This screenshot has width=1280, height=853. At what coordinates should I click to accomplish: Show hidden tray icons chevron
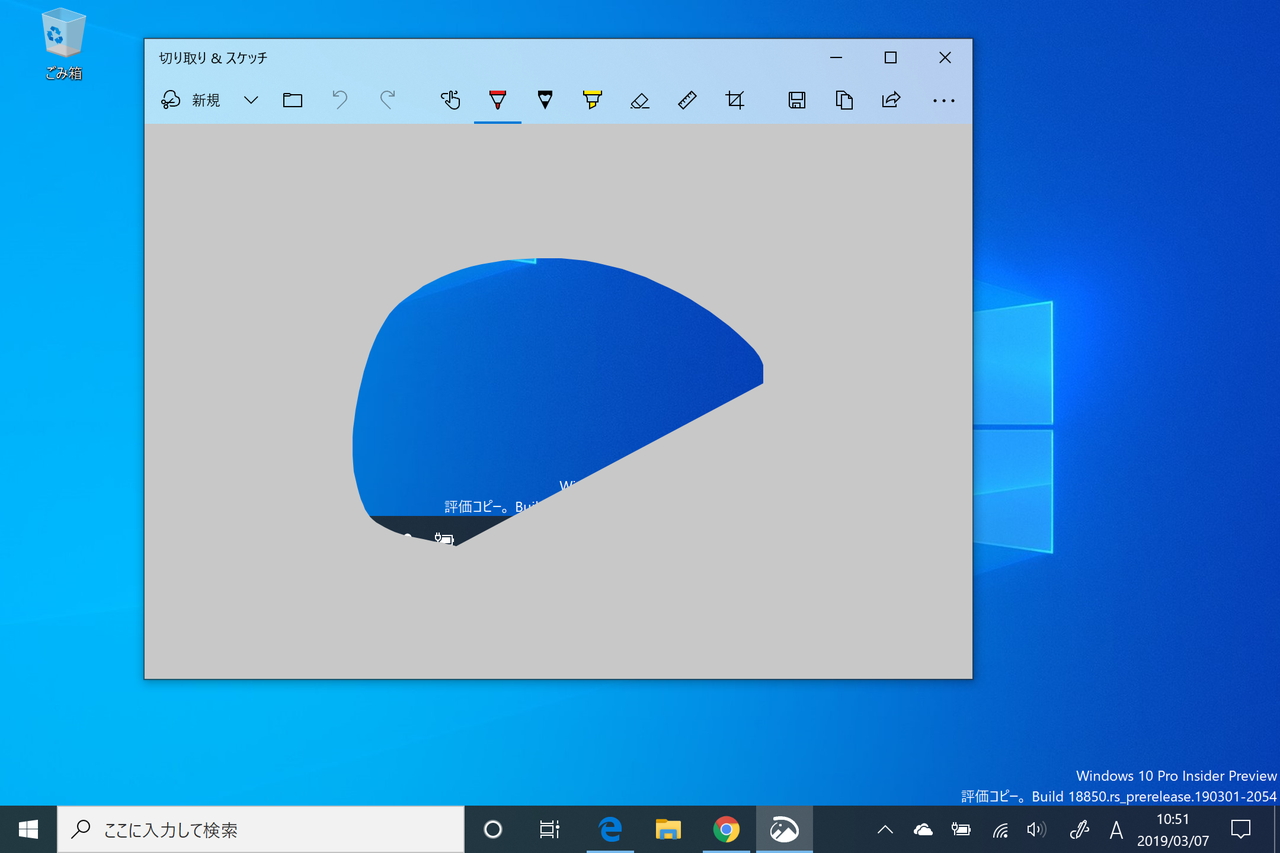[x=885, y=829]
